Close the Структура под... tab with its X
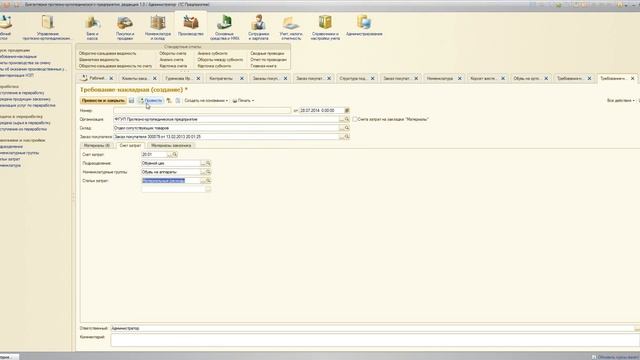The height and width of the screenshot is (360, 640). point(372,78)
